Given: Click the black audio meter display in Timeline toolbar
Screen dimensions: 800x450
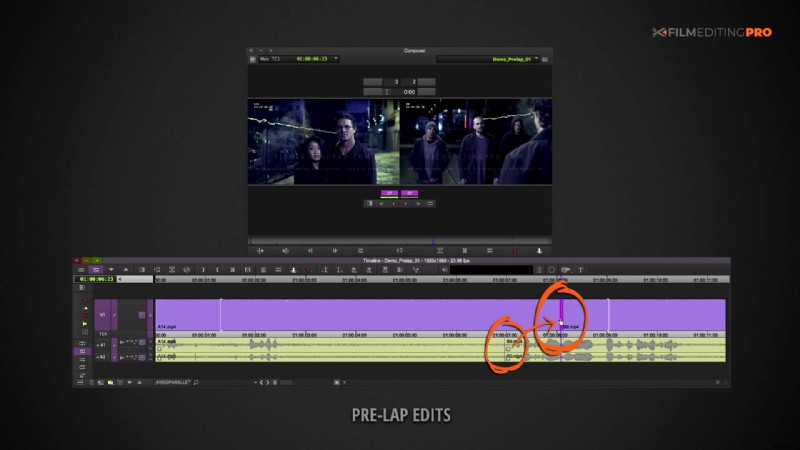Looking at the screenshot, I should 491,270.
